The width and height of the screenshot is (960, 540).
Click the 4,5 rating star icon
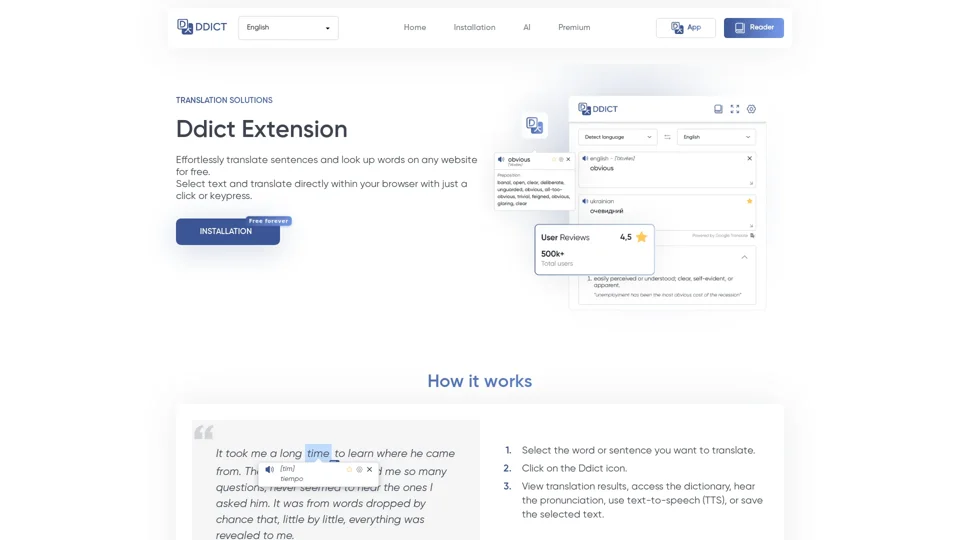coord(641,237)
